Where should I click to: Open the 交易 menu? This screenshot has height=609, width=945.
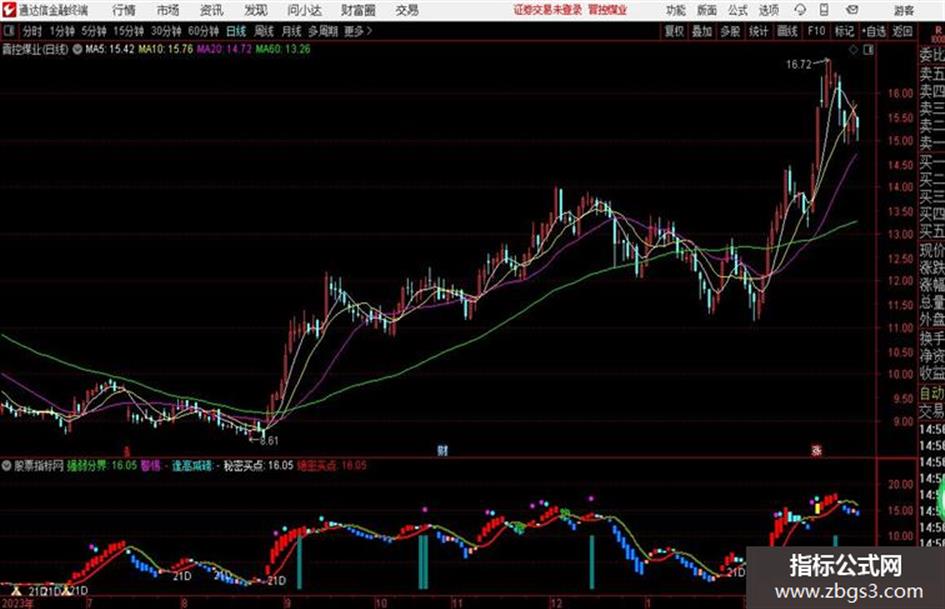(x=407, y=10)
